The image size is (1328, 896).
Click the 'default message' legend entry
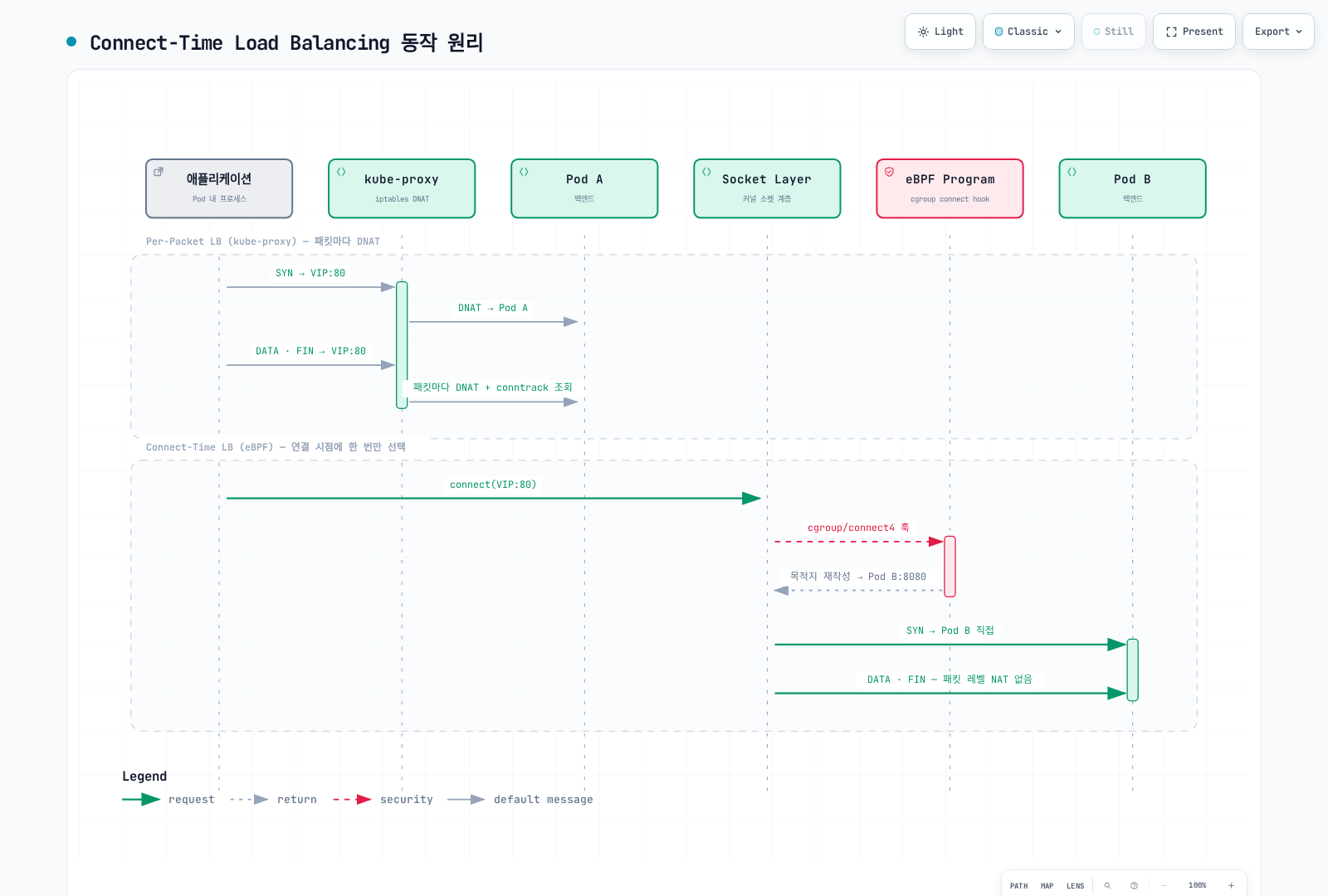(x=520, y=800)
